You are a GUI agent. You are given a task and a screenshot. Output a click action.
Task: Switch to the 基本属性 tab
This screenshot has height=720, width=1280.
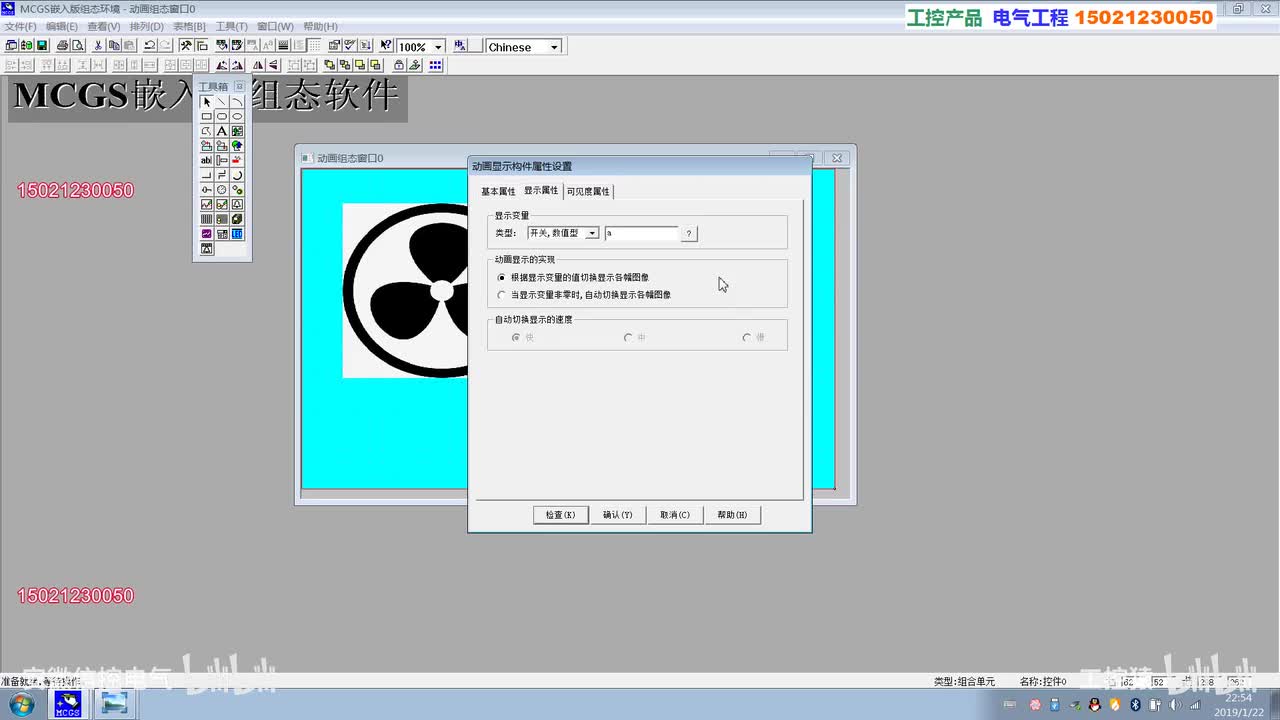498,191
